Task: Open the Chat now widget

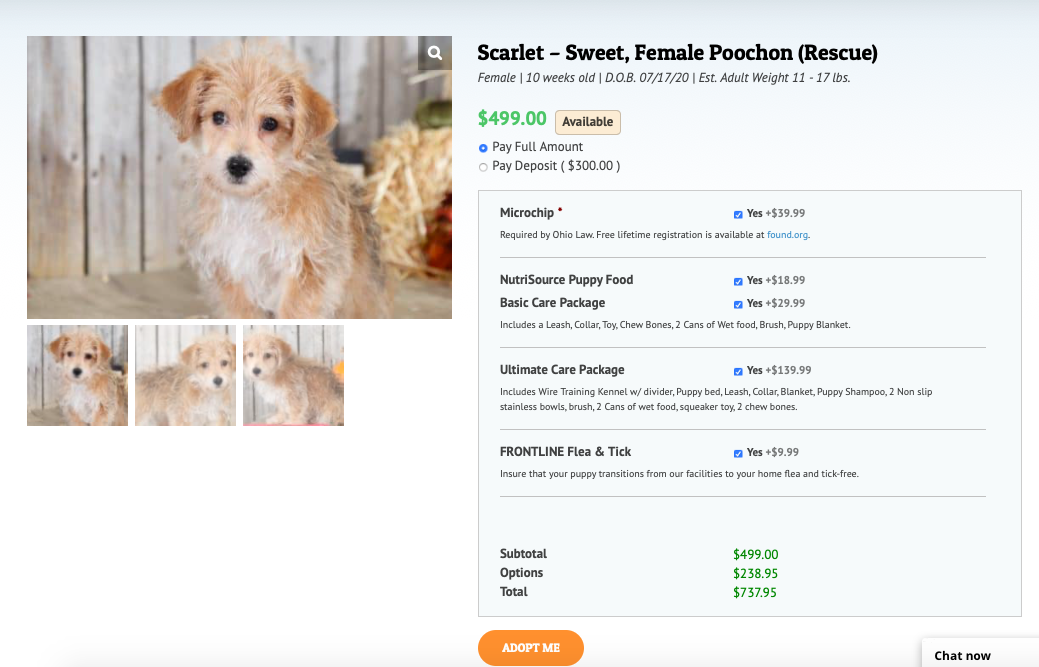Action: [963, 655]
